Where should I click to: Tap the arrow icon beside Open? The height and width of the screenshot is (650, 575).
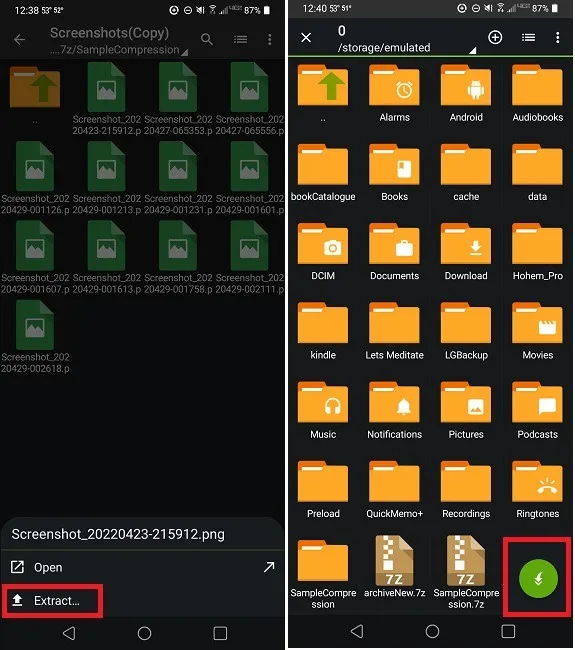pyautogui.click(x=269, y=567)
